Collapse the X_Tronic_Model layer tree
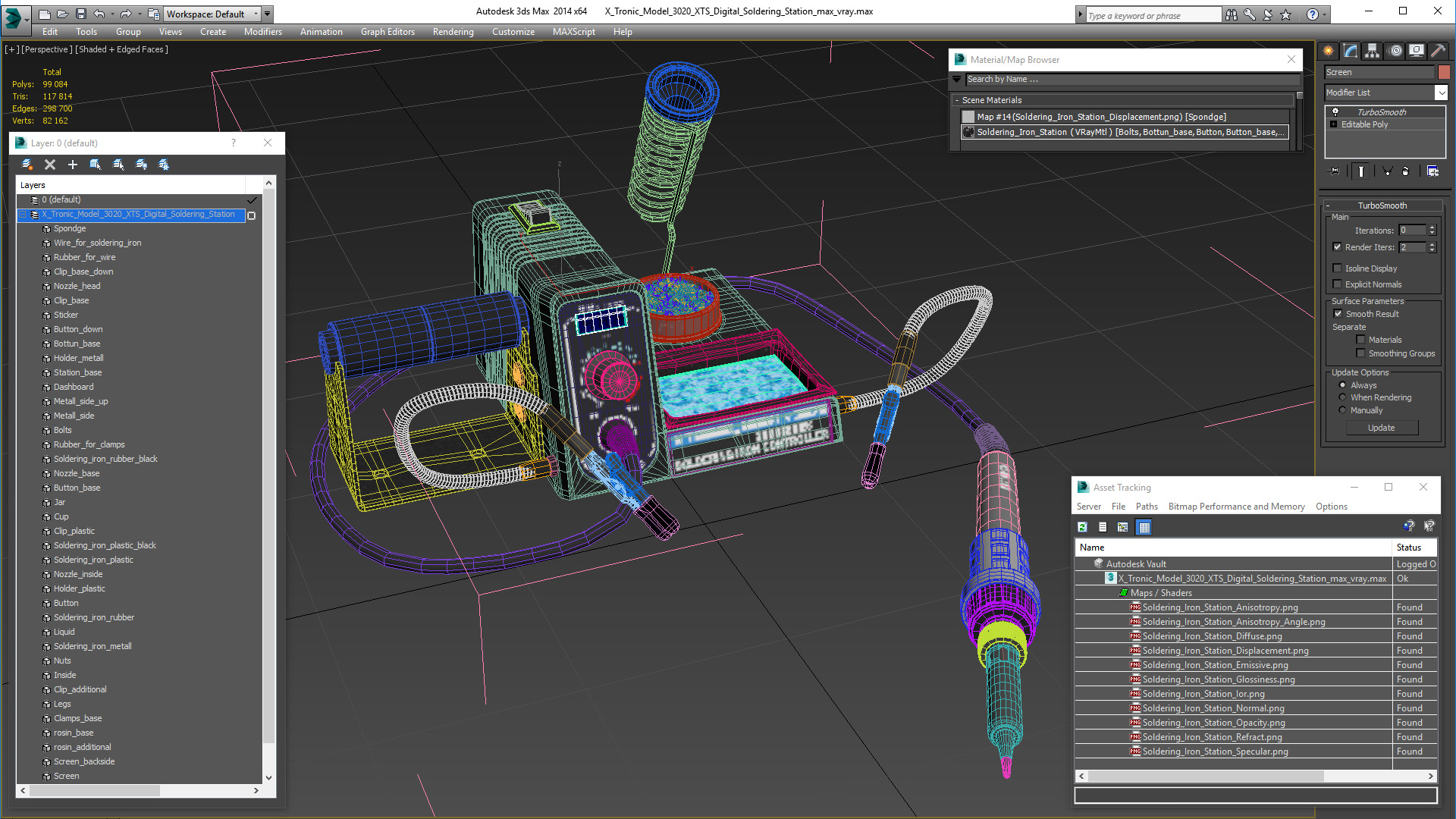The height and width of the screenshot is (819, 1456). (x=23, y=215)
